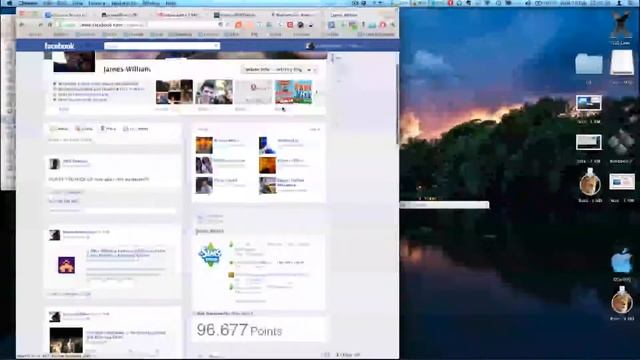Click the browser home button
The height and width of the screenshot is (360, 640).
[x=50, y=25]
